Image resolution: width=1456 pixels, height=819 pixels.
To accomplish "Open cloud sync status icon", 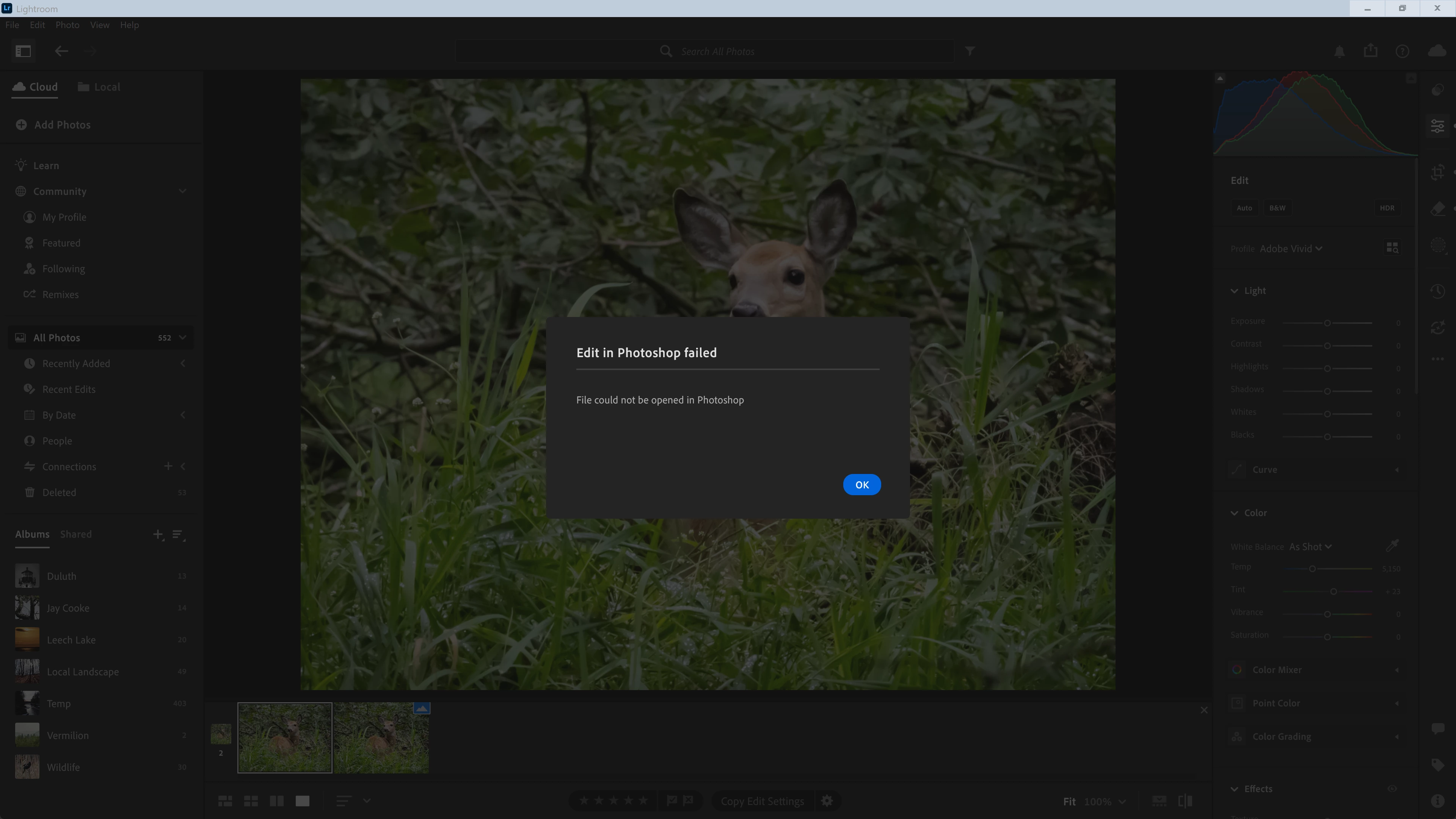I will (x=1437, y=52).
